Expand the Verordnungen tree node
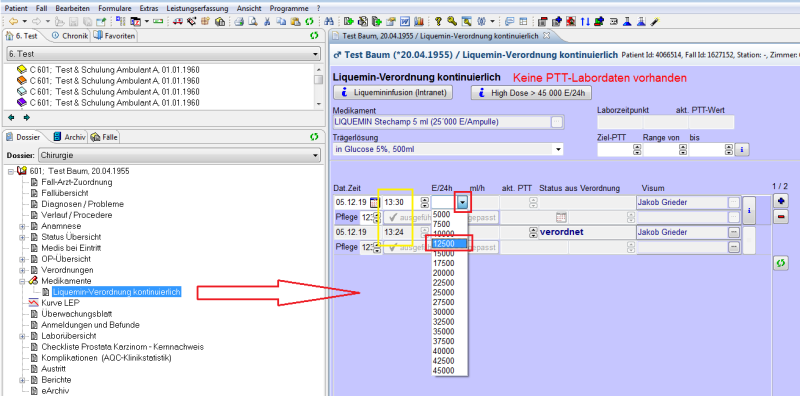 [22, 270]
